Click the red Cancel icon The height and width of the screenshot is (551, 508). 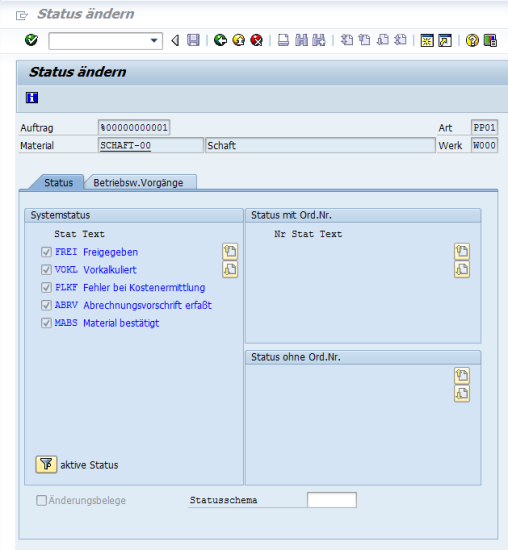pos(257,40)
